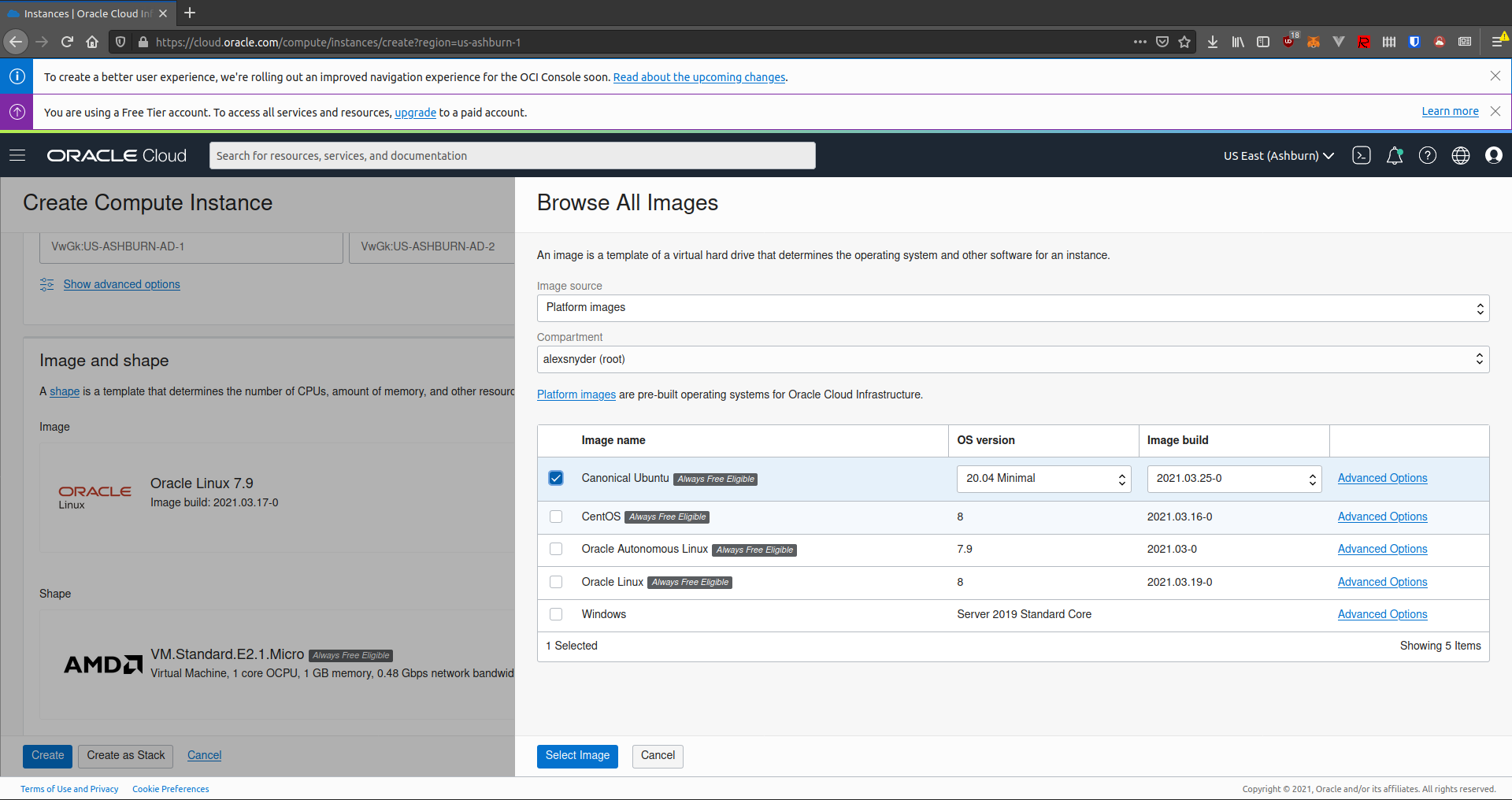The image size is (1512, 800).
Task: Click Cancel link on Create Compute Instance
Action: click(x=204, y=755)
